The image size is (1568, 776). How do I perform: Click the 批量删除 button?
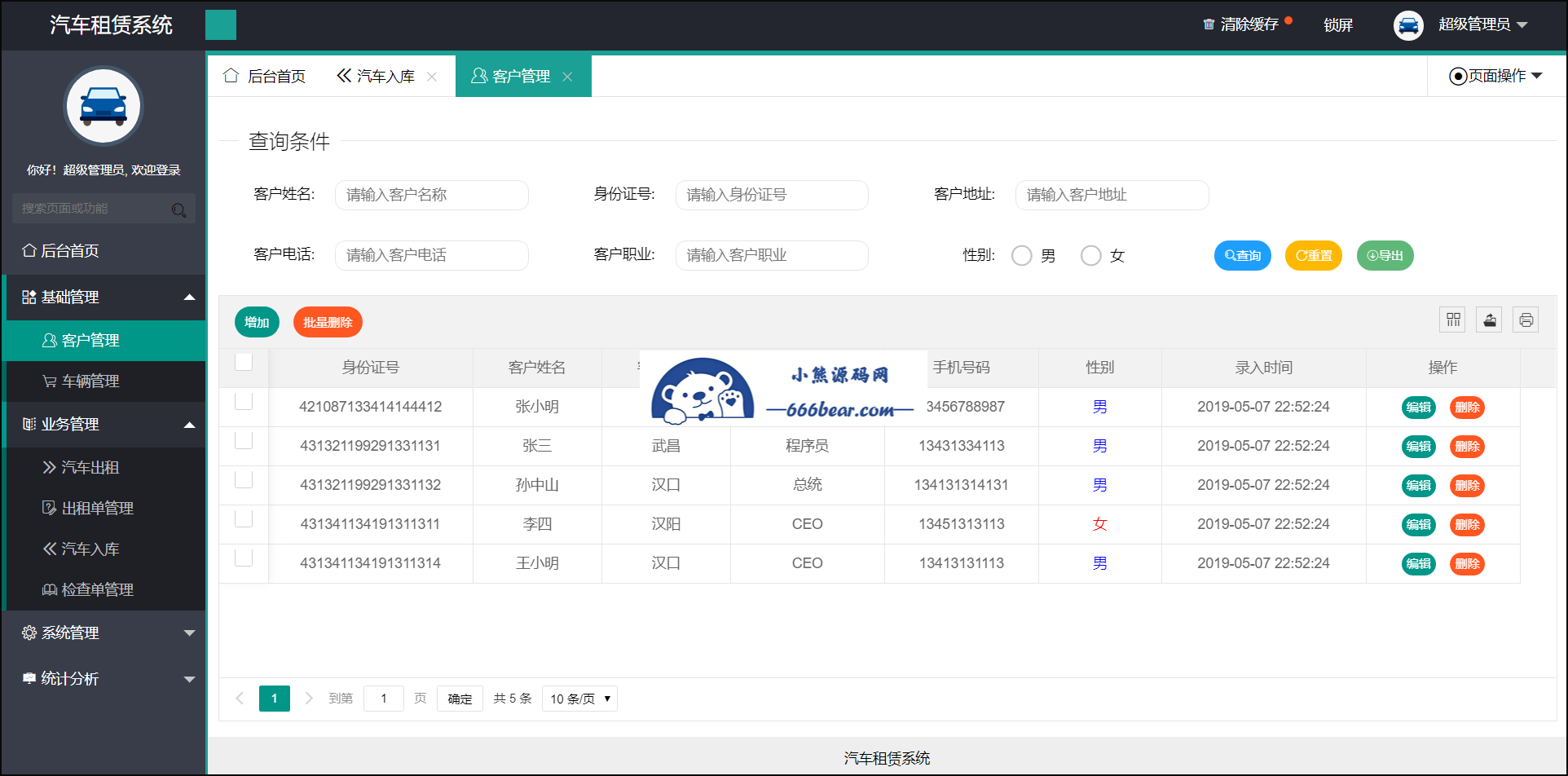tap(328, 322)
